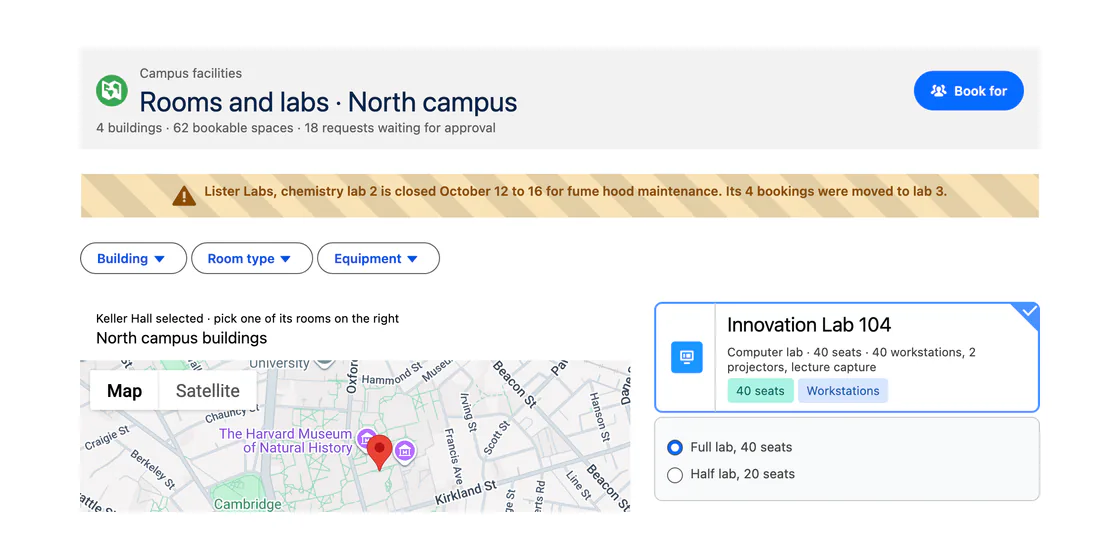Click the Keller Hall selected hint text
This screenshot has height=560, width=1120.
pyautogui.click(x=247, y=319)
